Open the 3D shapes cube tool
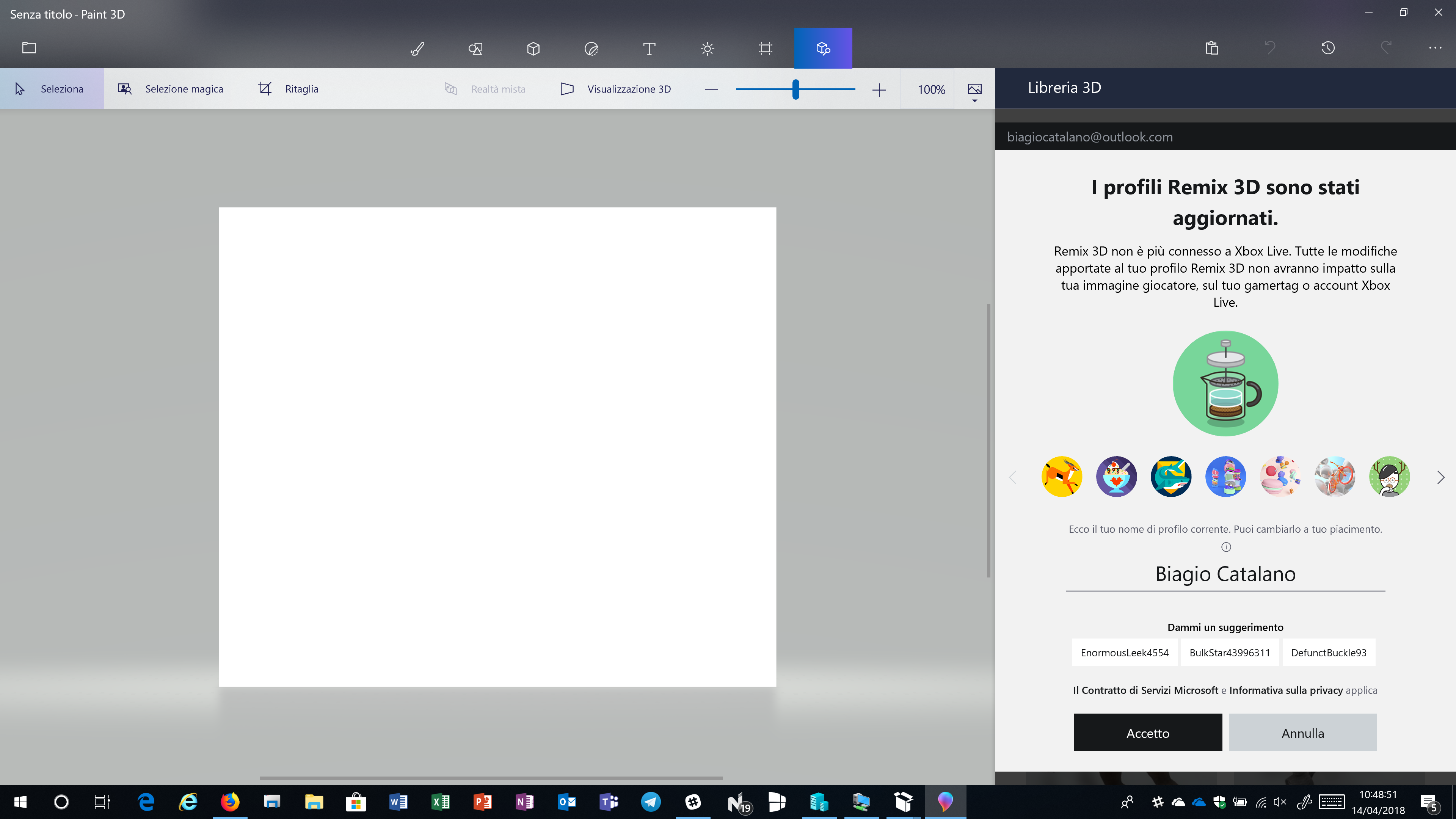The height and width of the screenshot is (819, 1456). [x=533, y=49]
